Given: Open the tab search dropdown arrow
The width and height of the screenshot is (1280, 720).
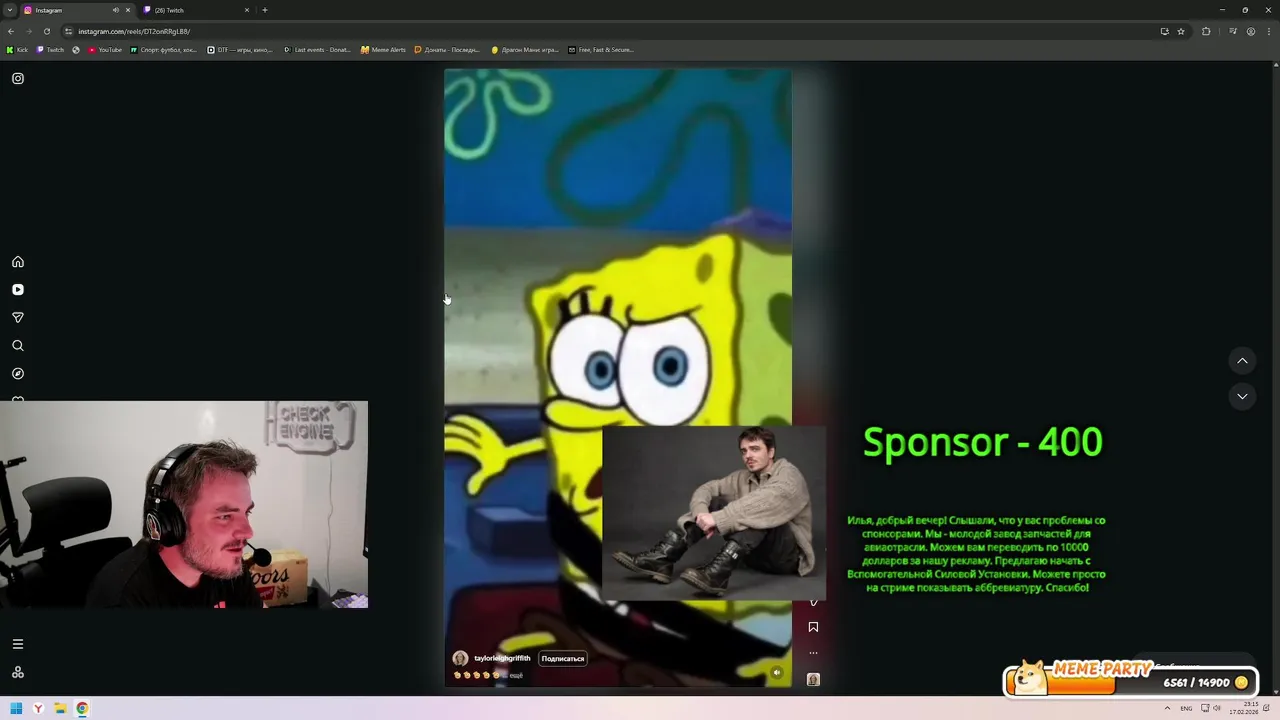Looking at the screenshot, I should [x=9, y=10].
